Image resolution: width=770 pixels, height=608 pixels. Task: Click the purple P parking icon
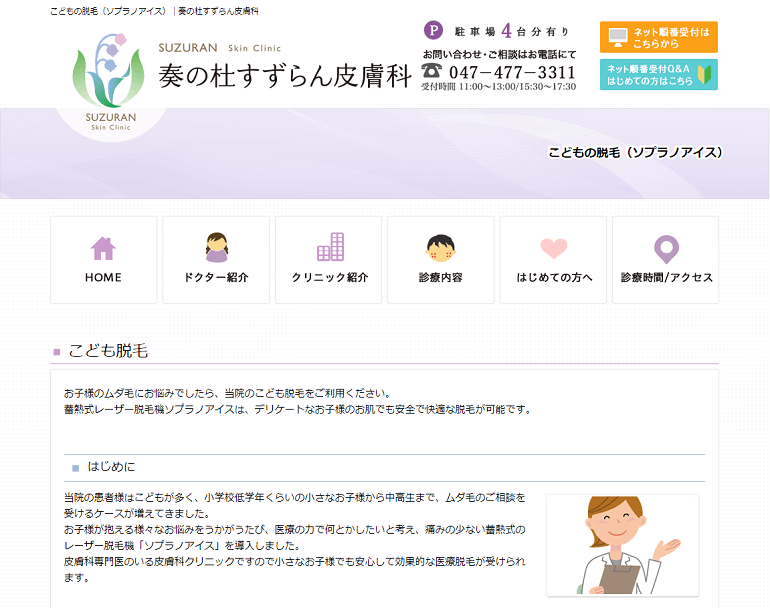(433, 30)
